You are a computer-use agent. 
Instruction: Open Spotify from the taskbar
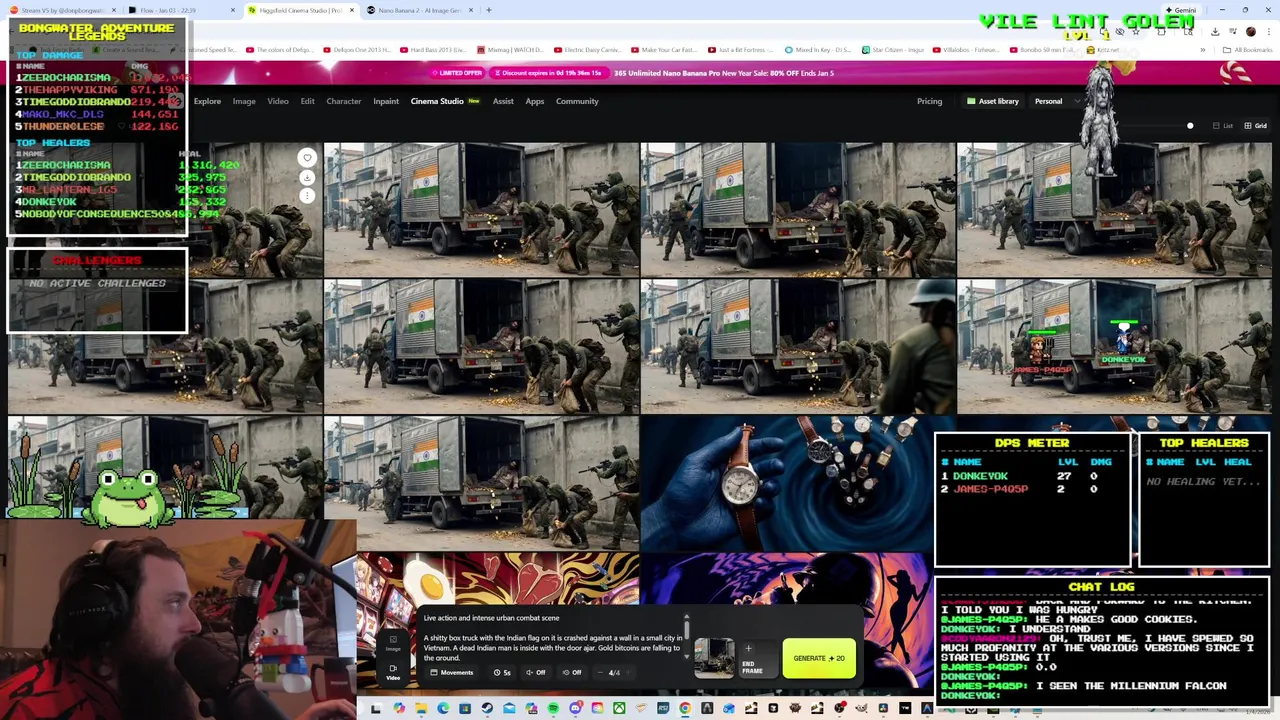point(553,708)
